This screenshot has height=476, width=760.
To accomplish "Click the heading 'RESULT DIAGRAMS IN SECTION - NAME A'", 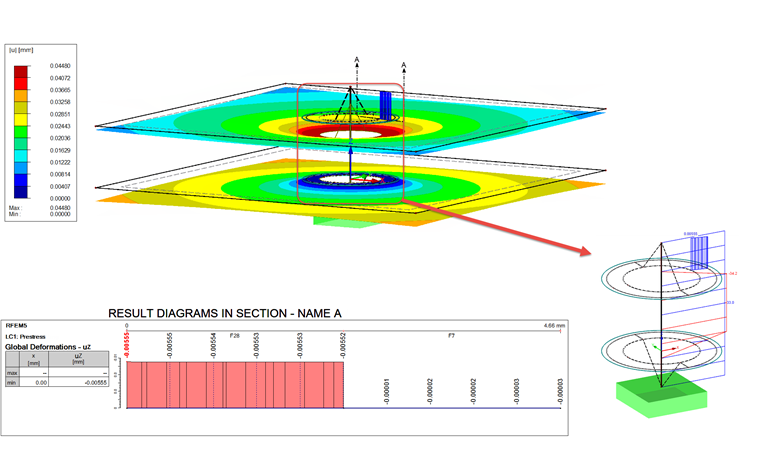I will tap(225, 314).
